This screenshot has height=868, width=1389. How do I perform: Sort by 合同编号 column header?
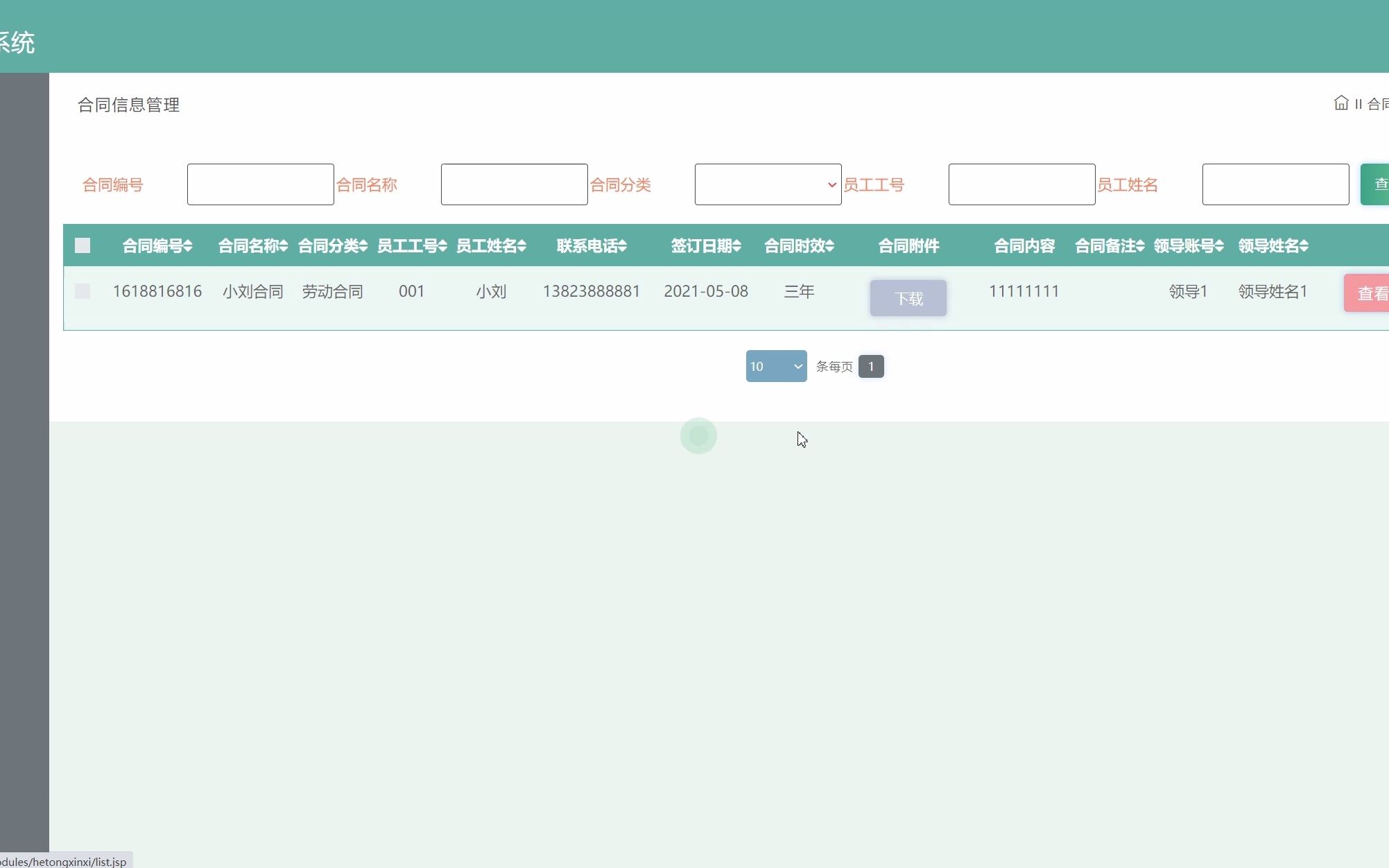157,246
